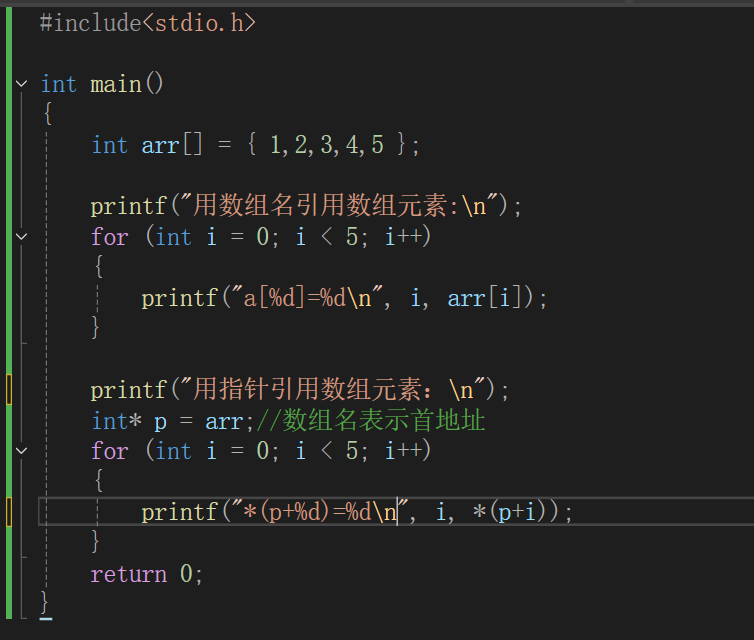
Task: Click the 'arr[i]' argument in first loop printf
Action: [485, 298]
